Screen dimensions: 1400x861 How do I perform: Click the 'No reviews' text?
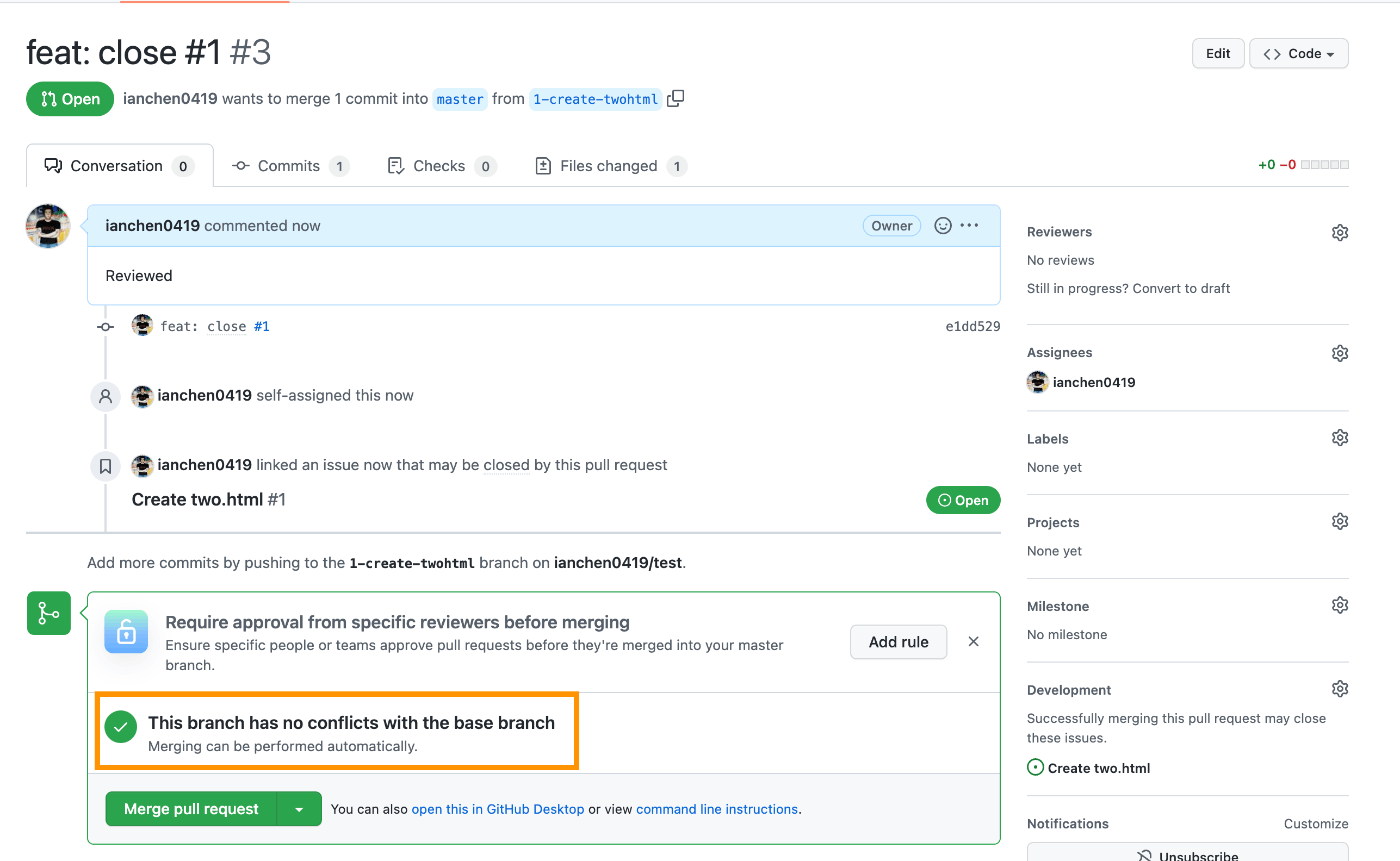pyautogui.click(x=1061, y=260)
